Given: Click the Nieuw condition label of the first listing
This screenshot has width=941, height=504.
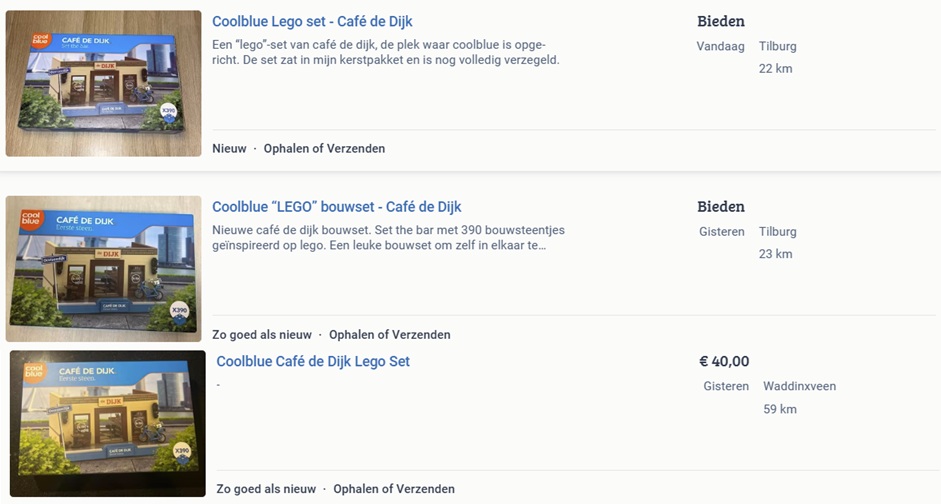Looking at the screenshot, I should [x=229, y=148].
